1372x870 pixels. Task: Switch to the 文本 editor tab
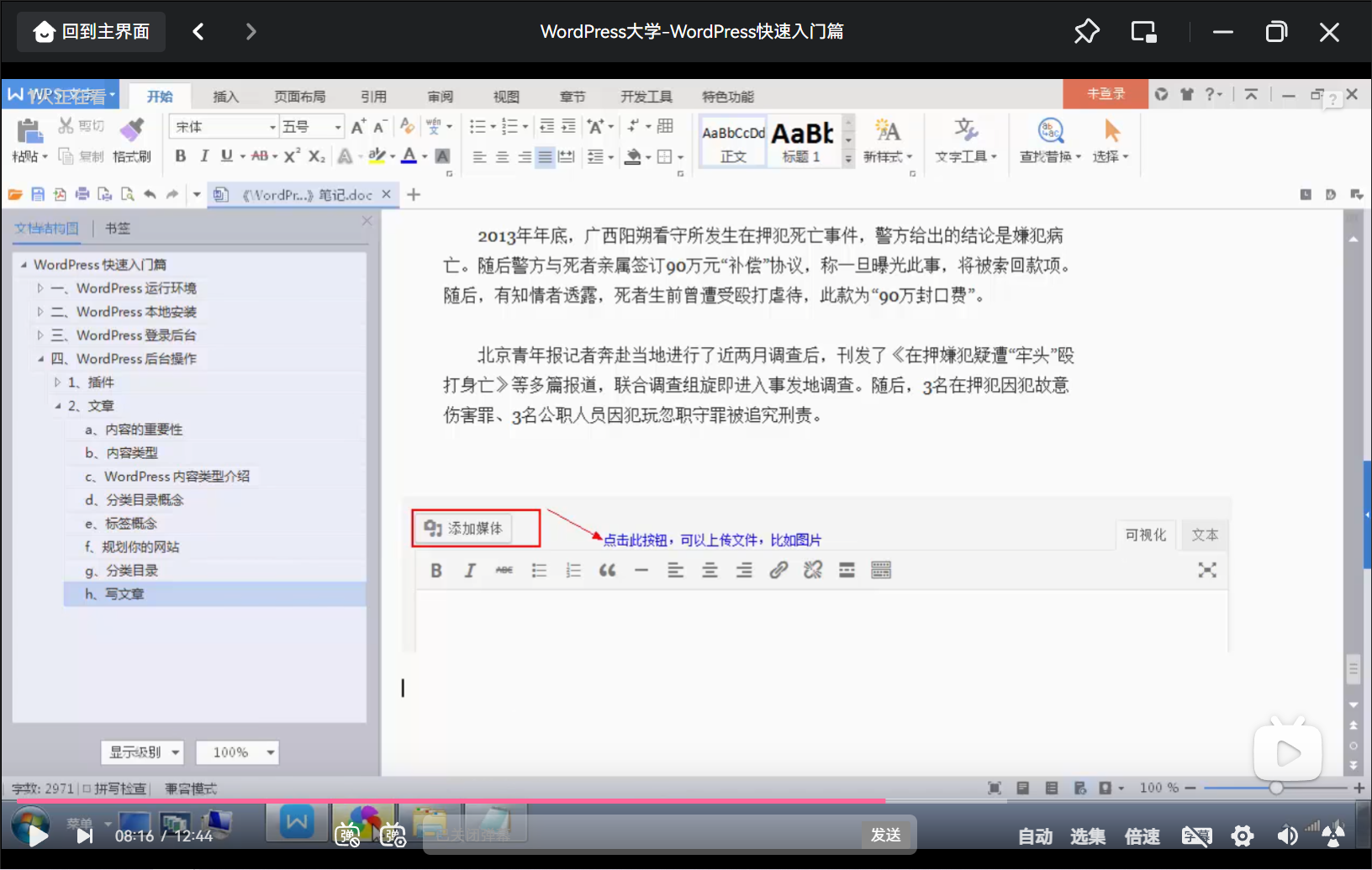pos(1205,535)
